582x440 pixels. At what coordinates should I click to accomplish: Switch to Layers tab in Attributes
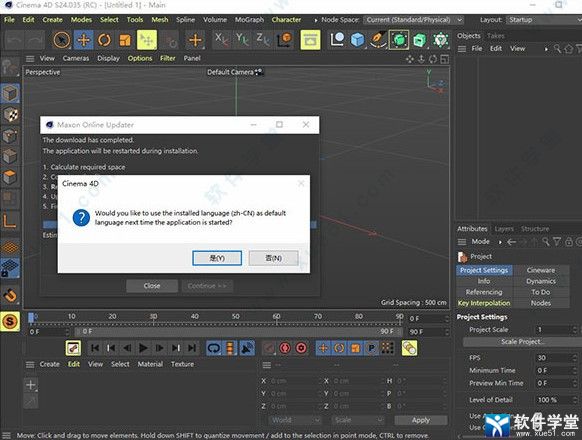504,229
